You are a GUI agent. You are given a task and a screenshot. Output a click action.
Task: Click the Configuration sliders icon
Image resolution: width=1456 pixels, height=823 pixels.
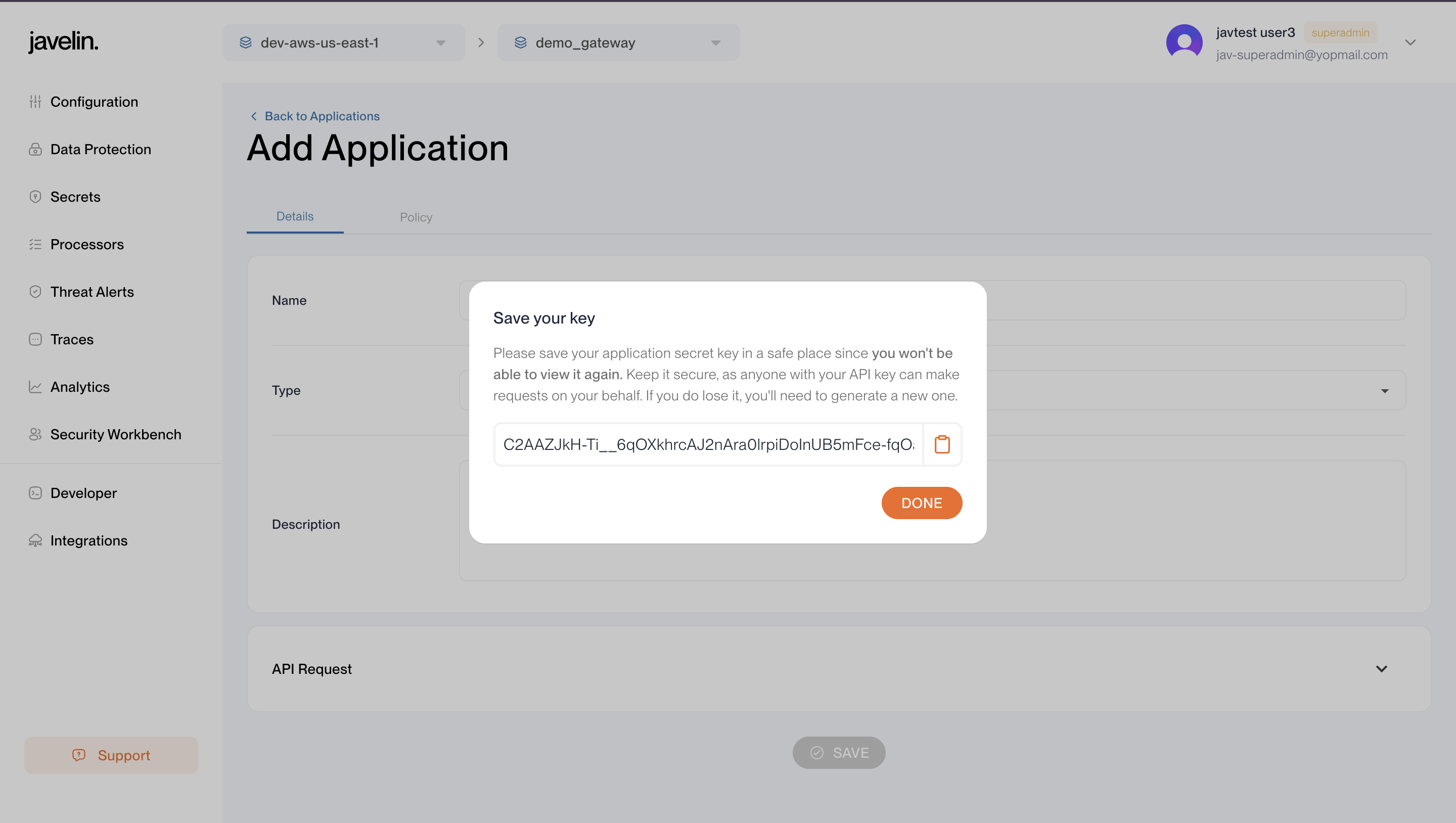35,102
